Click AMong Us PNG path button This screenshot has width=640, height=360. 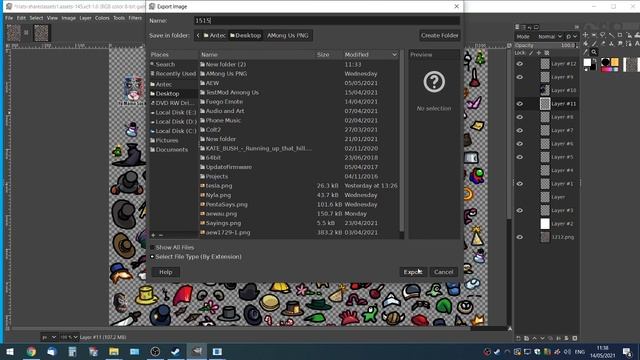tap(288, 36)
